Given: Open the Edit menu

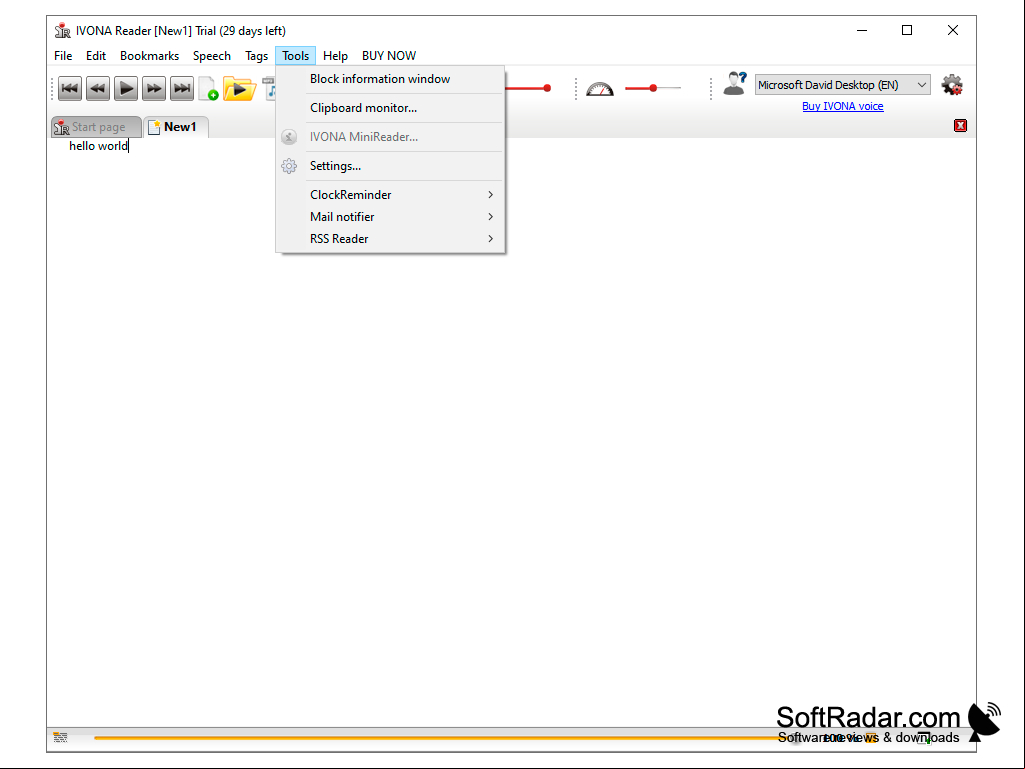Looking at the screenshot, I should click(x=95, y=56).
